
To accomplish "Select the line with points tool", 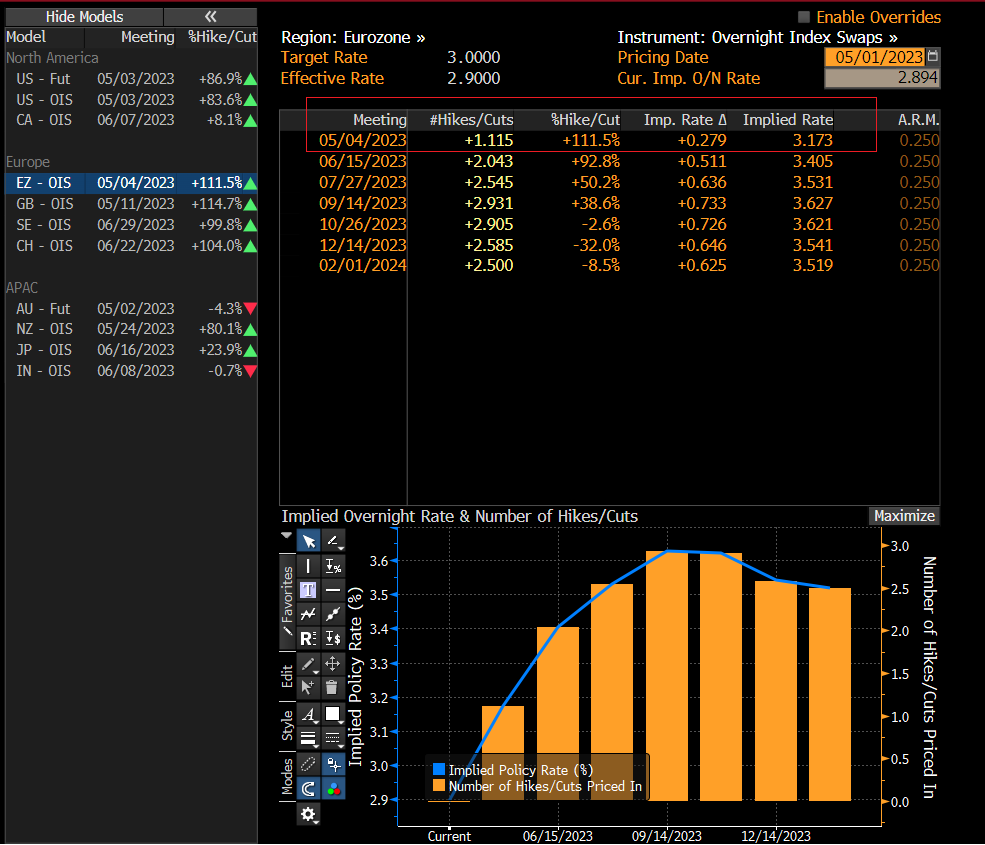I will point(333,614).
